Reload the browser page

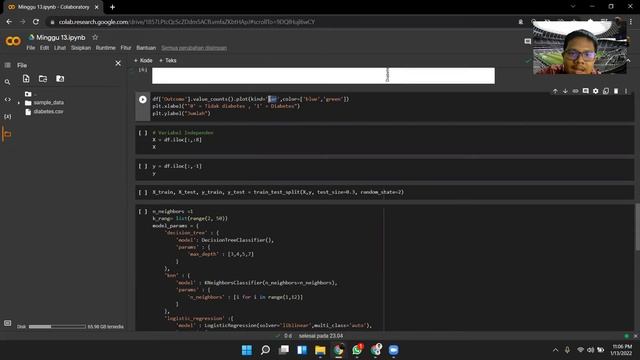(x=36, y=22)
